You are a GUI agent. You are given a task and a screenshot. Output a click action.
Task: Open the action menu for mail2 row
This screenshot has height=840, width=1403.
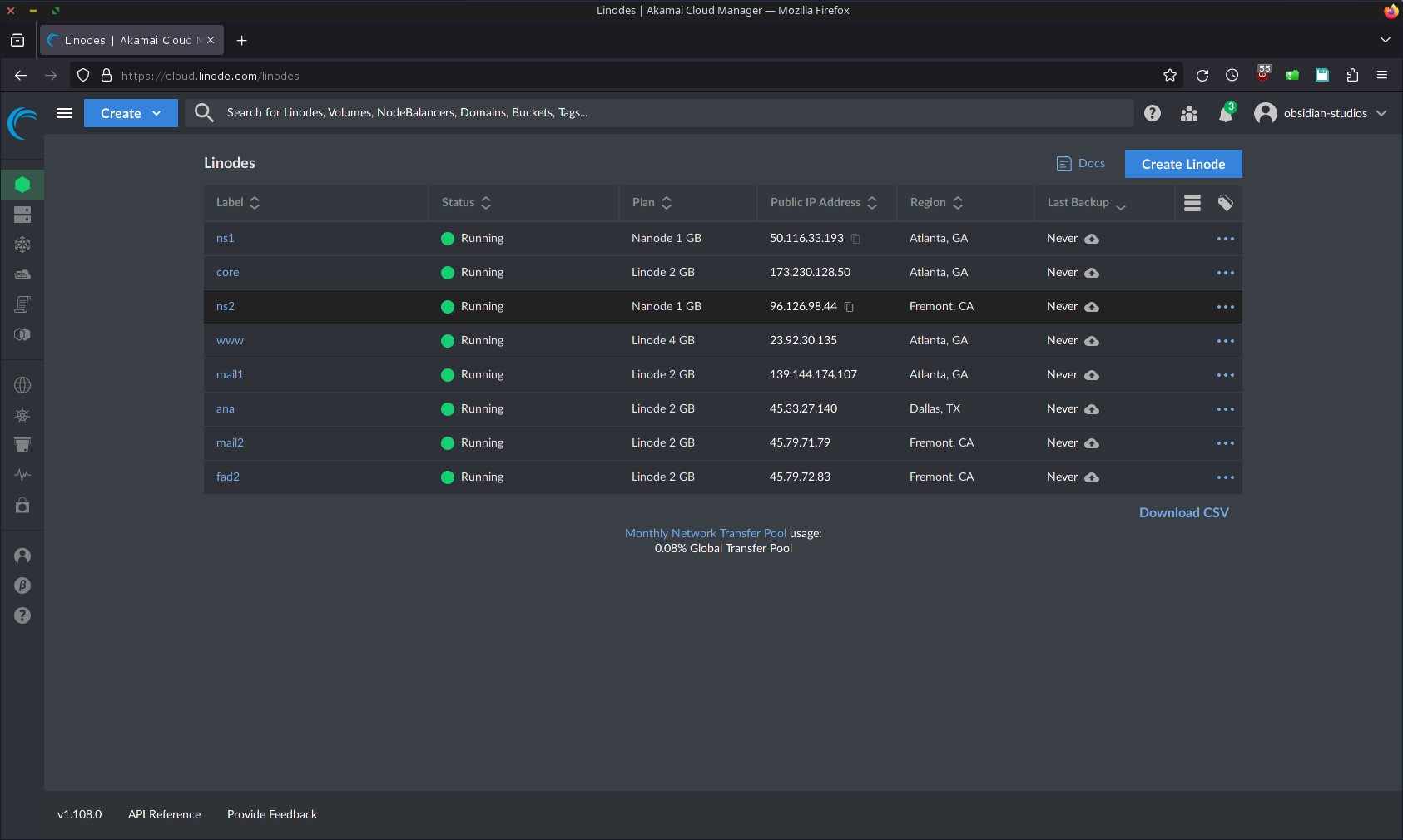[1226, 443]
